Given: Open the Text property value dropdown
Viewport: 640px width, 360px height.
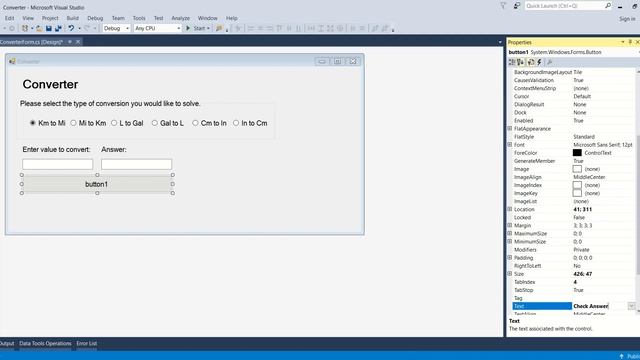Looking at the screenshot, I should click(x=631, y=306).
